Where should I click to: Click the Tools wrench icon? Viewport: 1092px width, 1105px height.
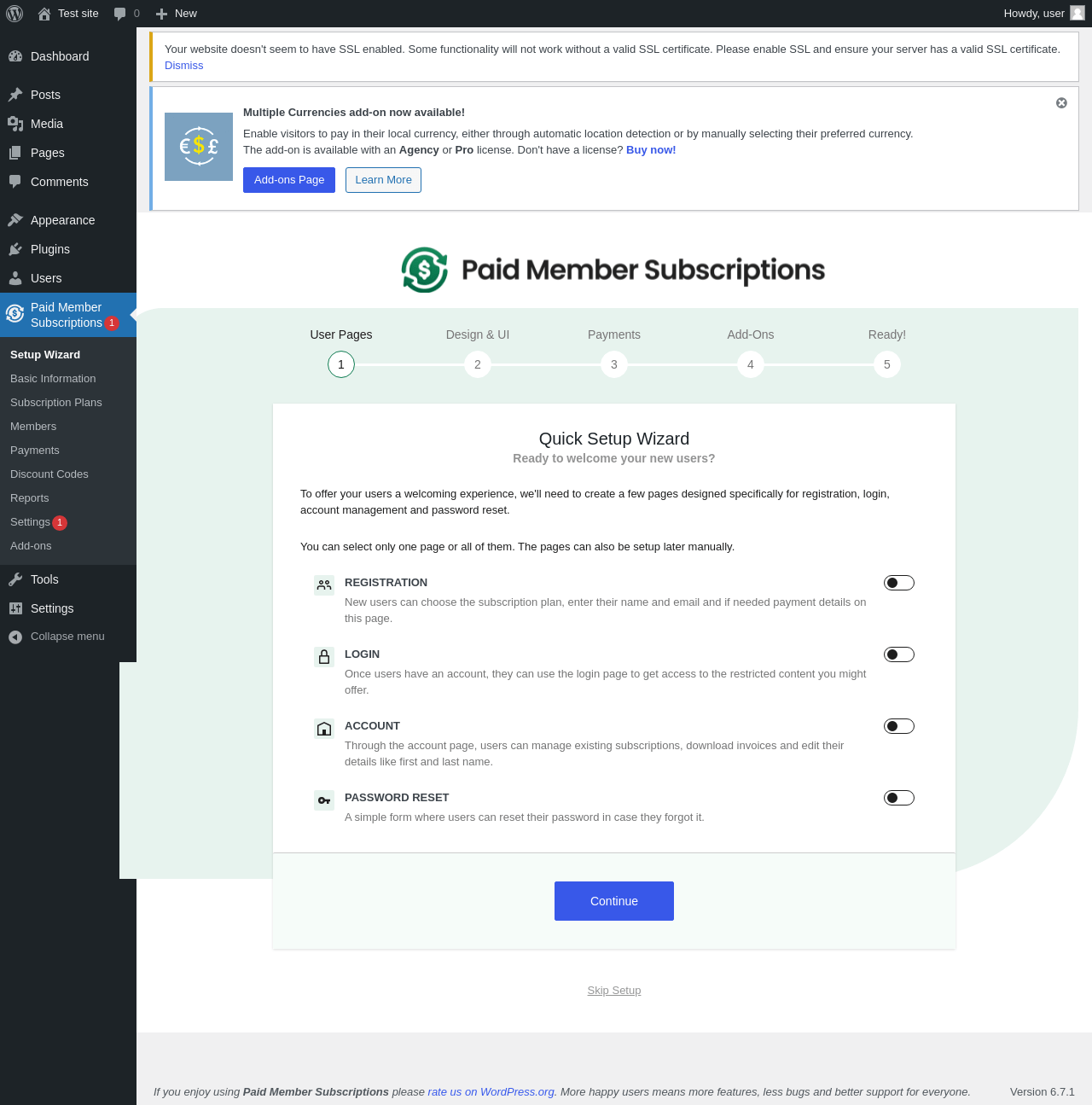tap(15, 579)
